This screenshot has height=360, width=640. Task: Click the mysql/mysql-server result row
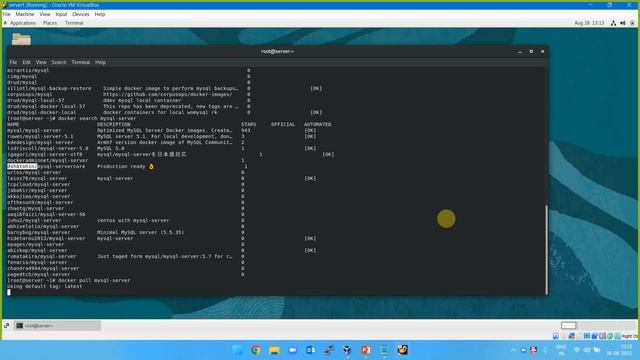tap(162, 131)
